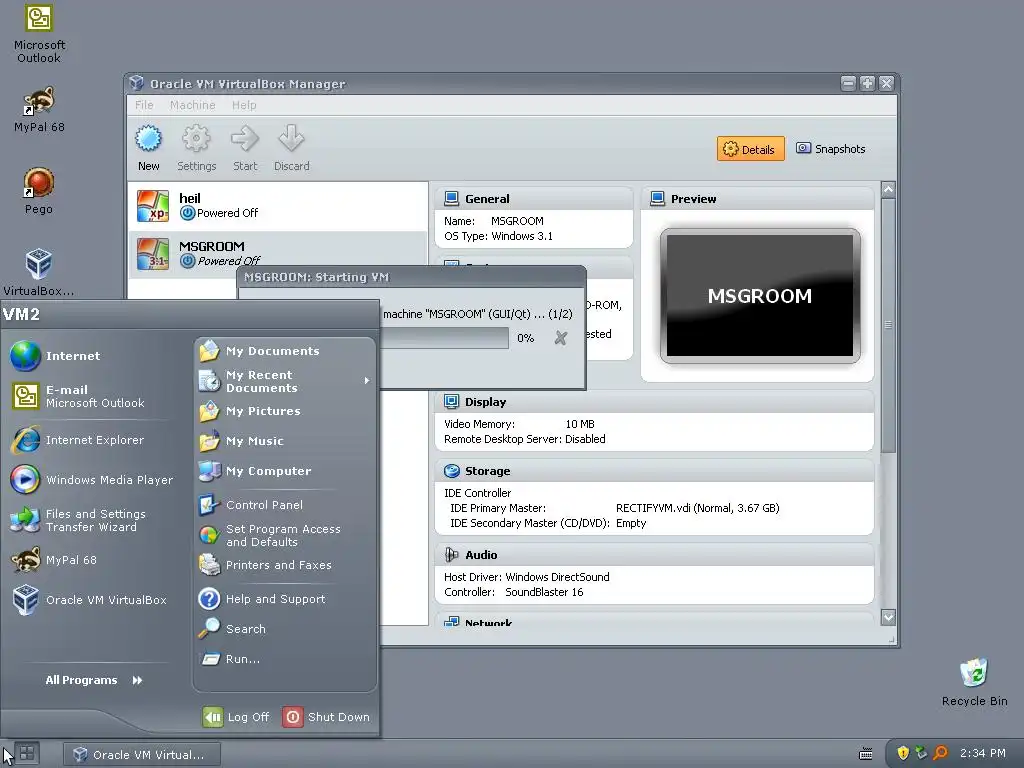Viewport: 1024px width, 768px height.
Task: Expand All Programs list
Action: (x=94, y=680)
